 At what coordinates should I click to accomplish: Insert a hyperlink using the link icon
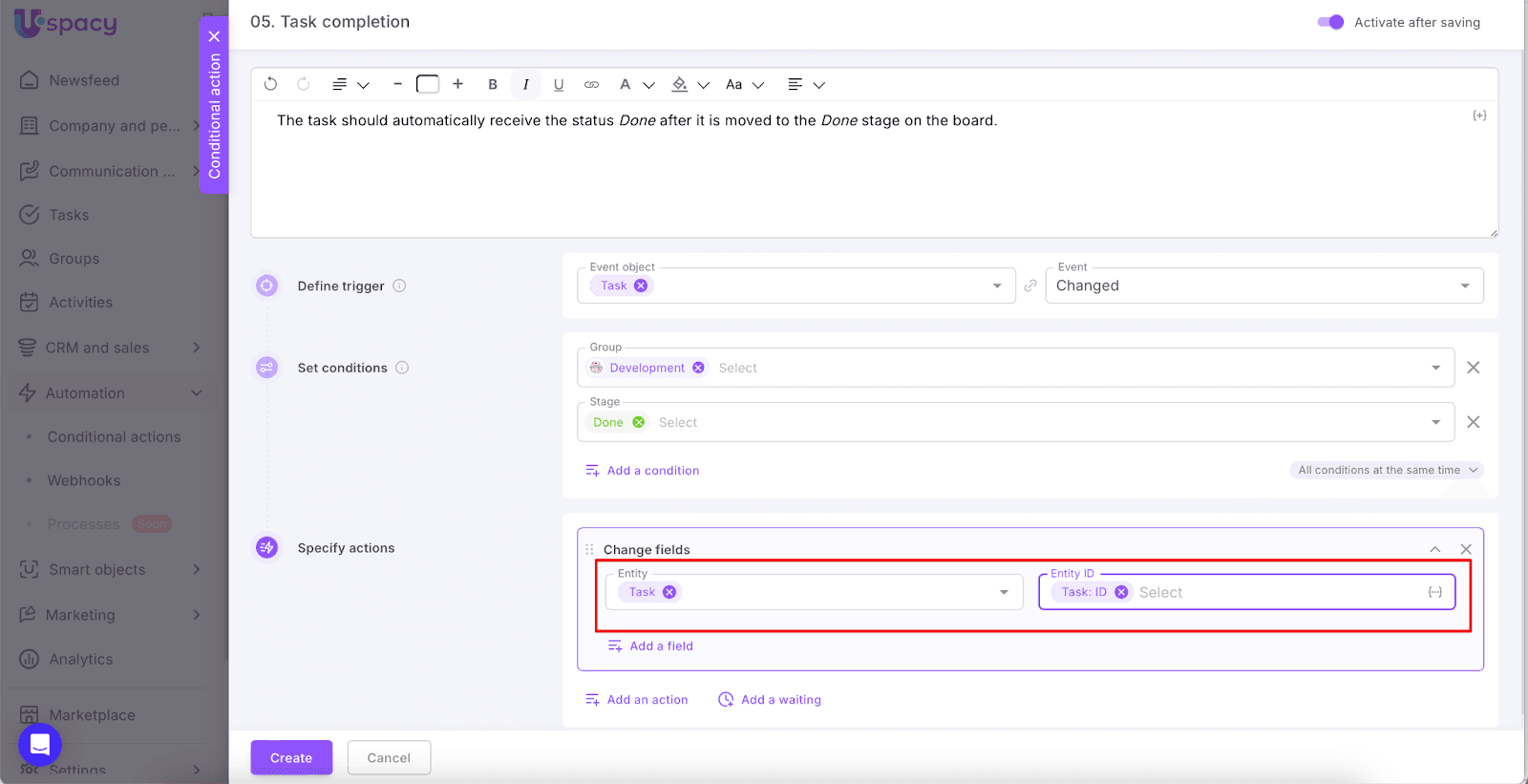[x=592, y=84]
